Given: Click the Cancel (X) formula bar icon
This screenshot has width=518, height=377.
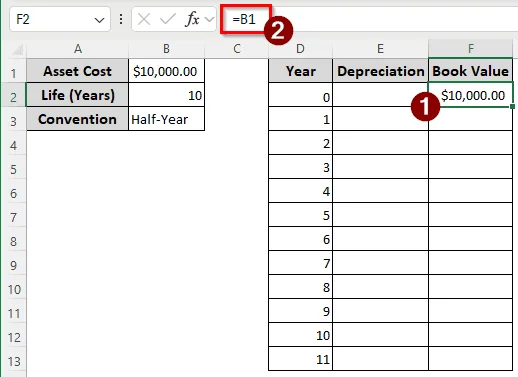Looking at the screenshot, I should point(144,19).
